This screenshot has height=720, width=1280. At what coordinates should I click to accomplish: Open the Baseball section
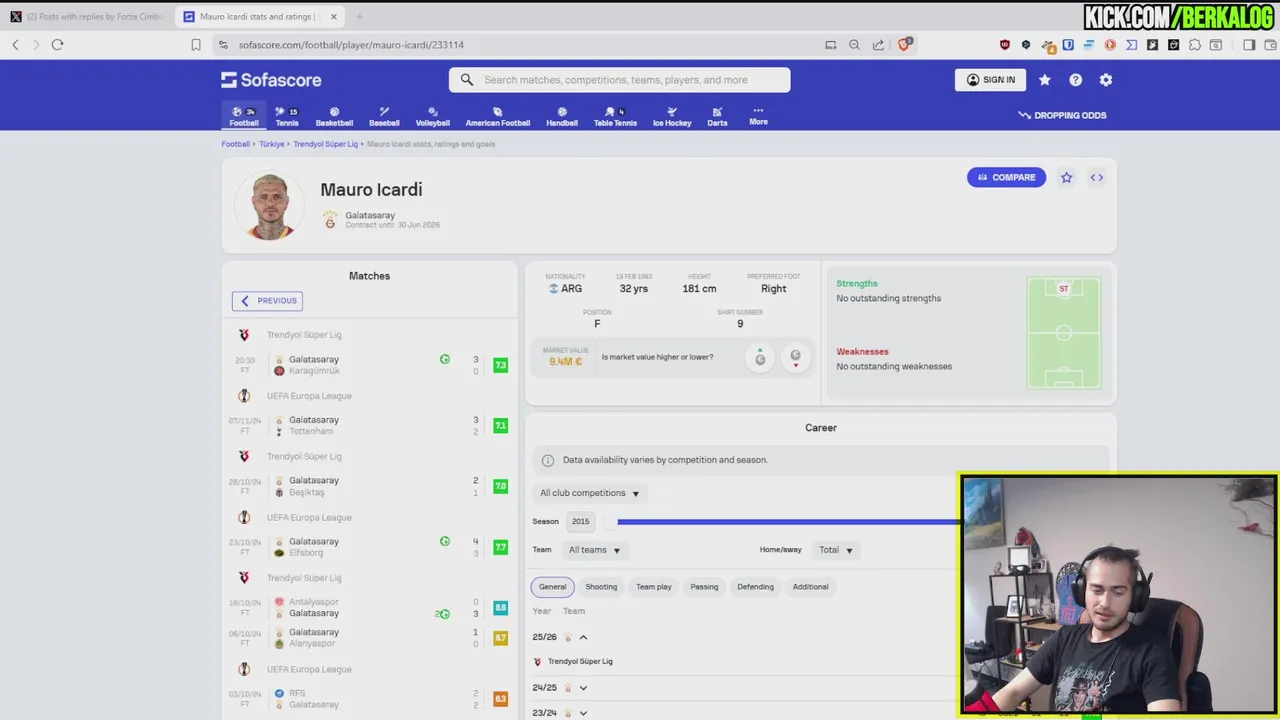(x=384, y=116)
